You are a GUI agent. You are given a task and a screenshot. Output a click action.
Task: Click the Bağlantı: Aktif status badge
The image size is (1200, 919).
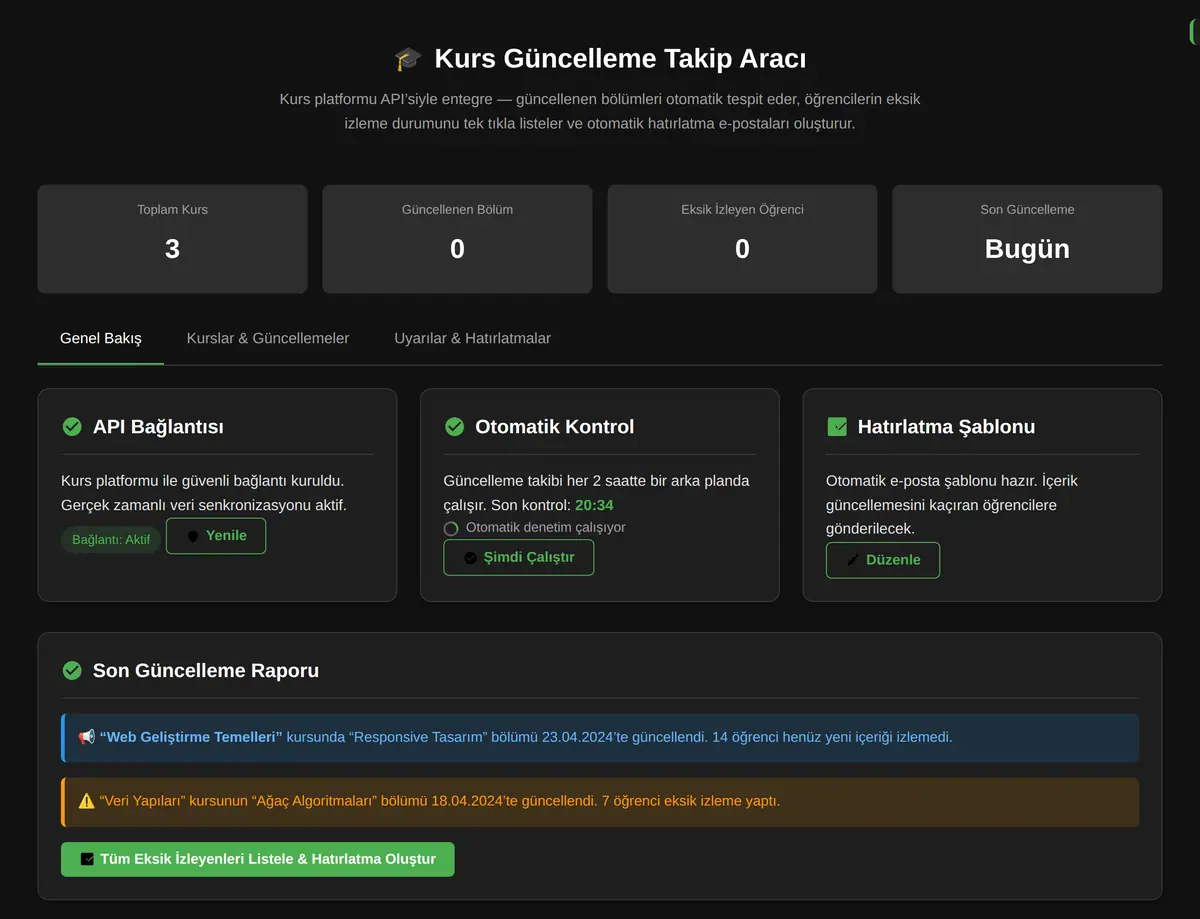[111, 540]
